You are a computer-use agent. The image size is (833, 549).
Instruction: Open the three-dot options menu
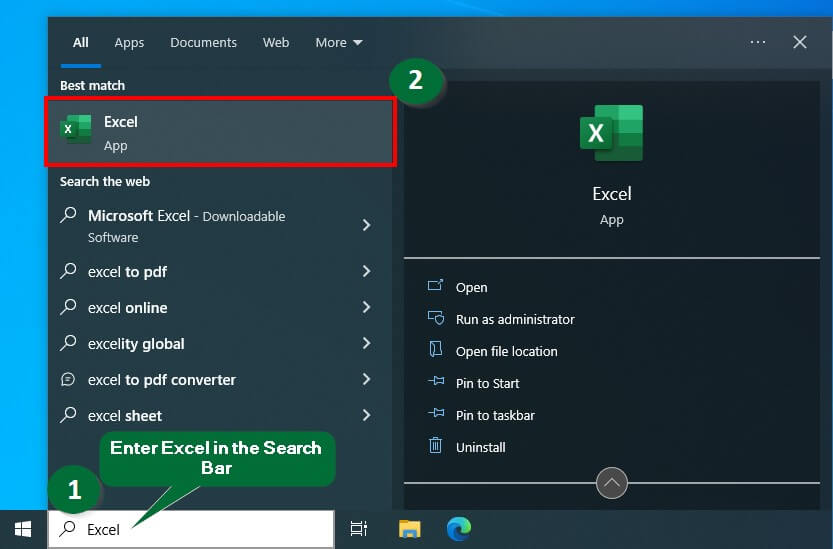758,42
